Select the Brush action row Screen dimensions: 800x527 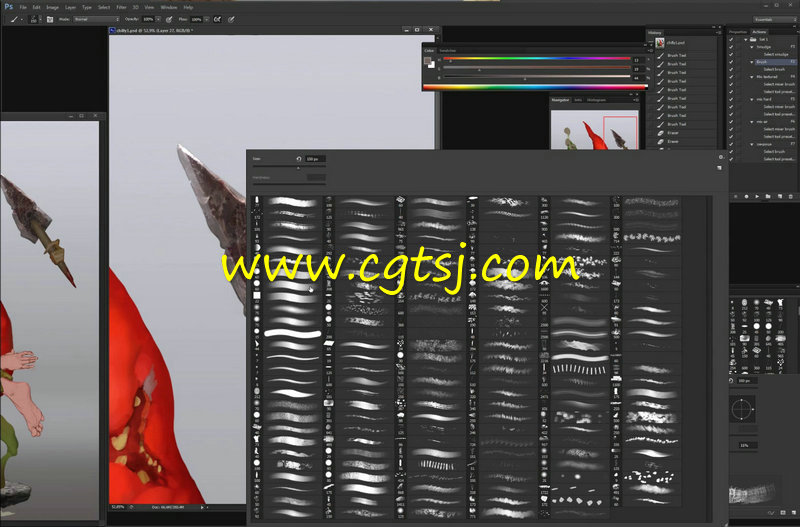click(775, 62)
